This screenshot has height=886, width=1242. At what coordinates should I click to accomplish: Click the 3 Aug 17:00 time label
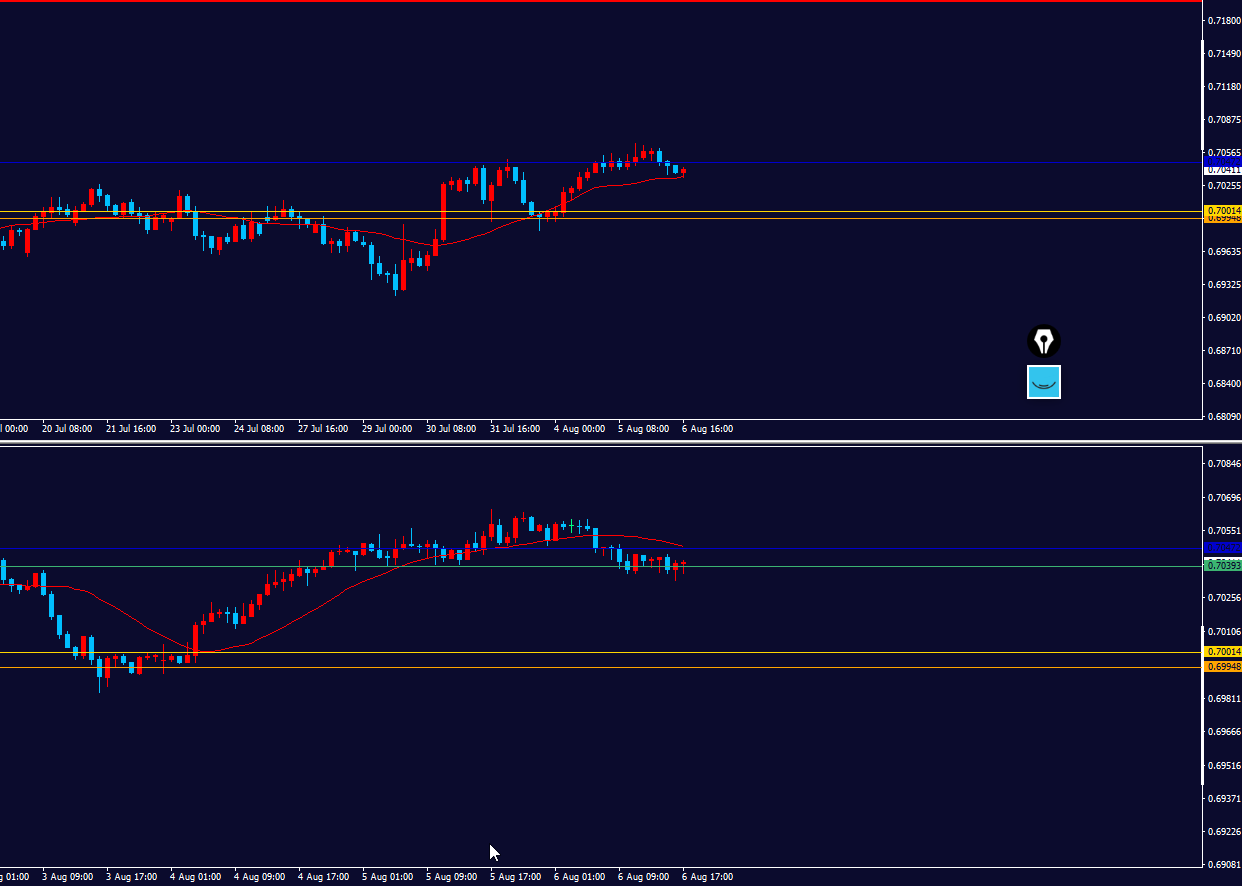(131, 877)
